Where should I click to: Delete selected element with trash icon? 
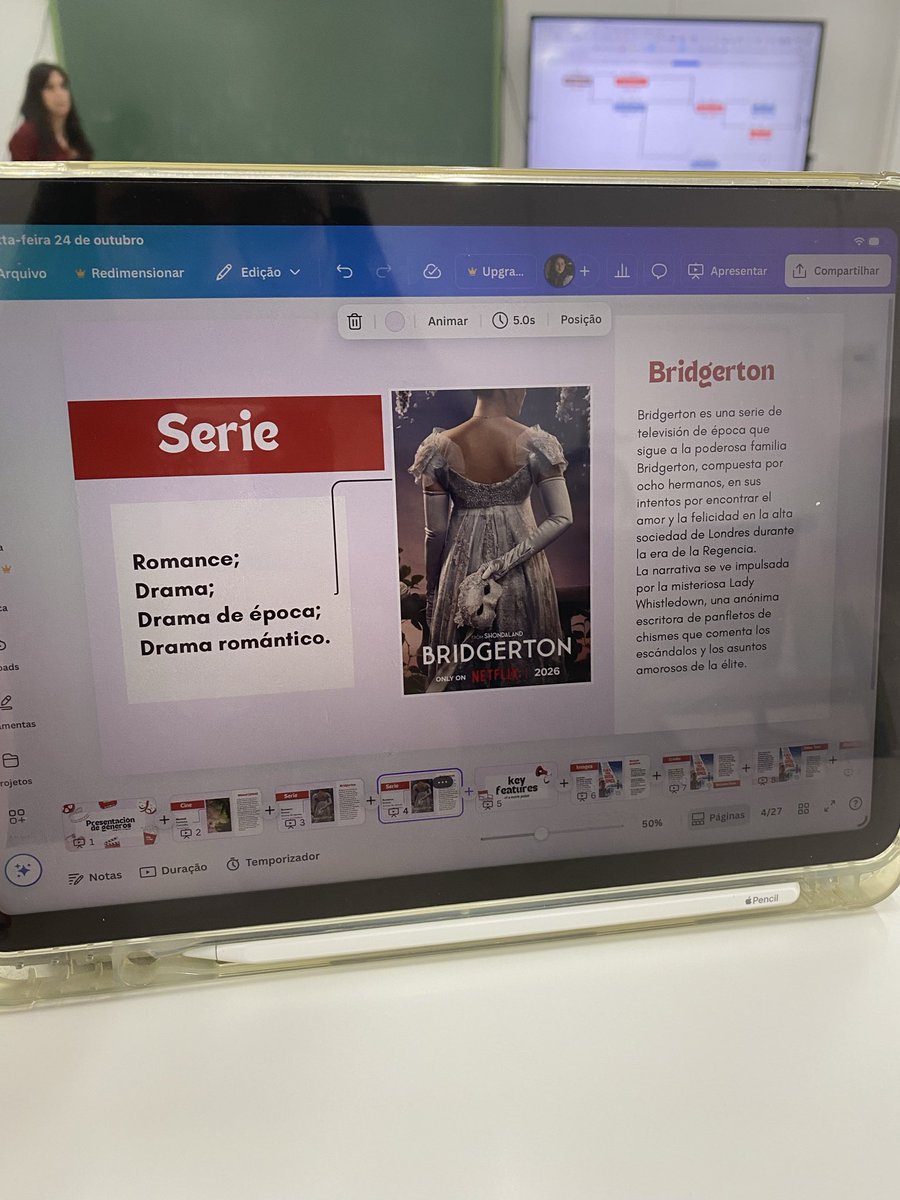[x=354, y=321]
